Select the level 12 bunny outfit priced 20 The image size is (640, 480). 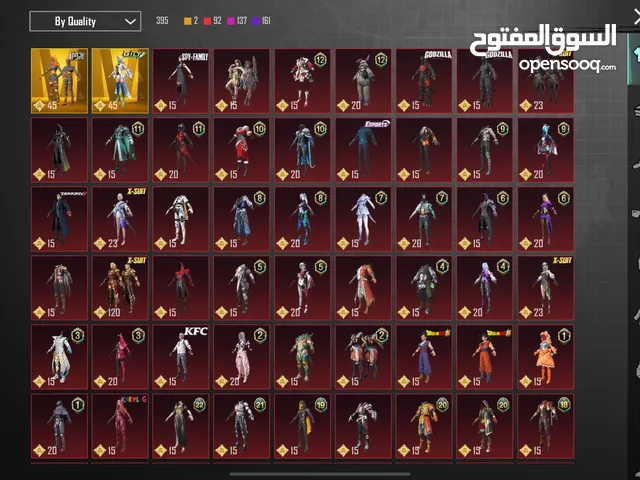pyautogui.click(x=363, y=81)
